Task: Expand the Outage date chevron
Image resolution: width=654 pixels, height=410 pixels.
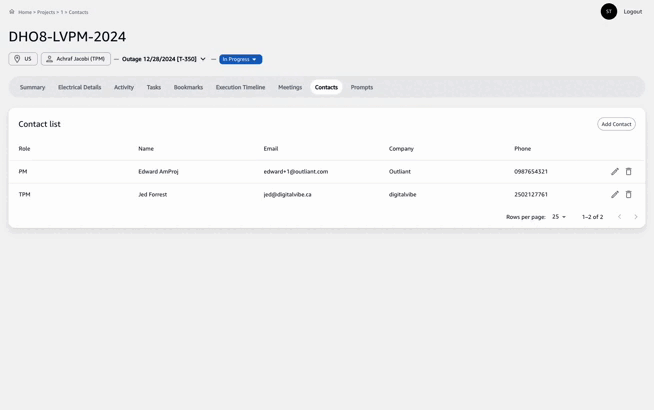Action: click(203, 59)
